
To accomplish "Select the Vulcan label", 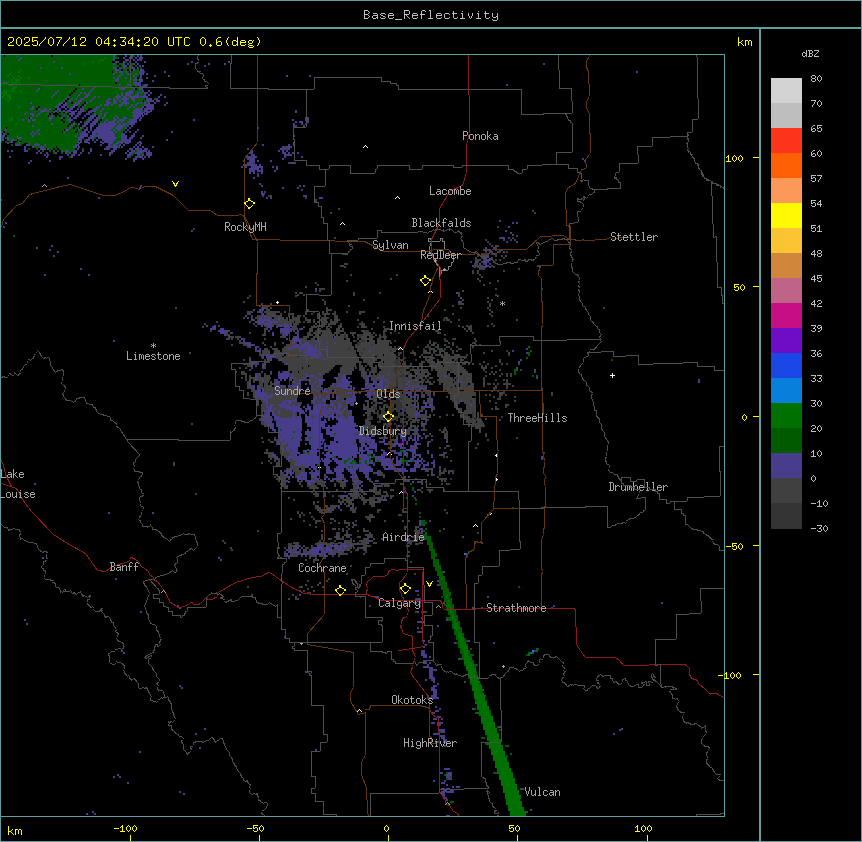I will pyautogui.click(x=542, y=792).
